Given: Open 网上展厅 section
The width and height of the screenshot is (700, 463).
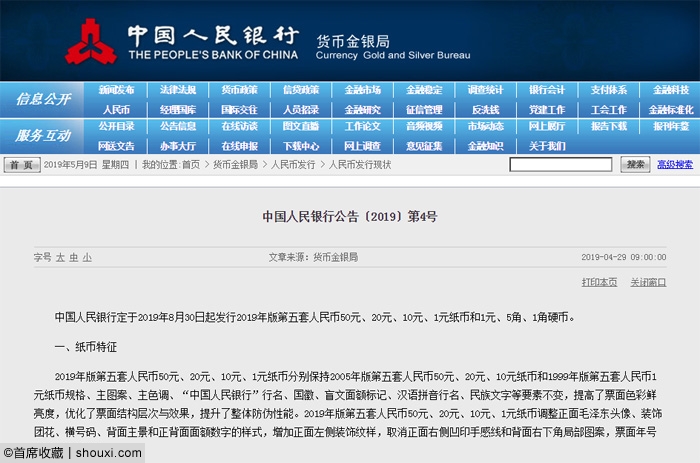Looking at the screenshot, I should click(x=547, y=126).
